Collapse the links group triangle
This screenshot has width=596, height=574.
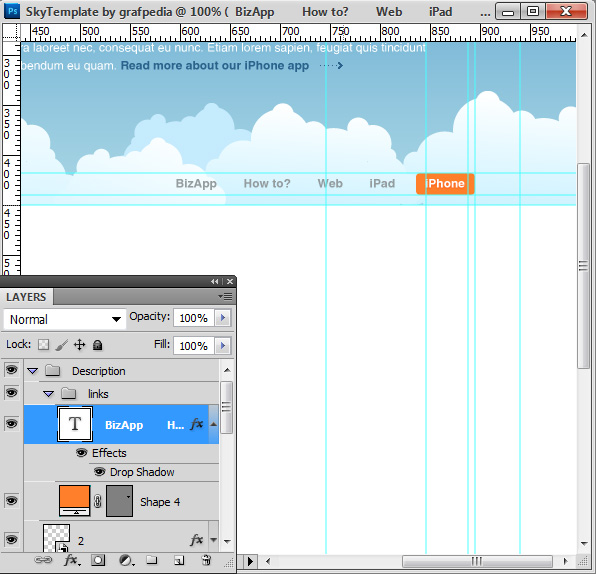48,394
